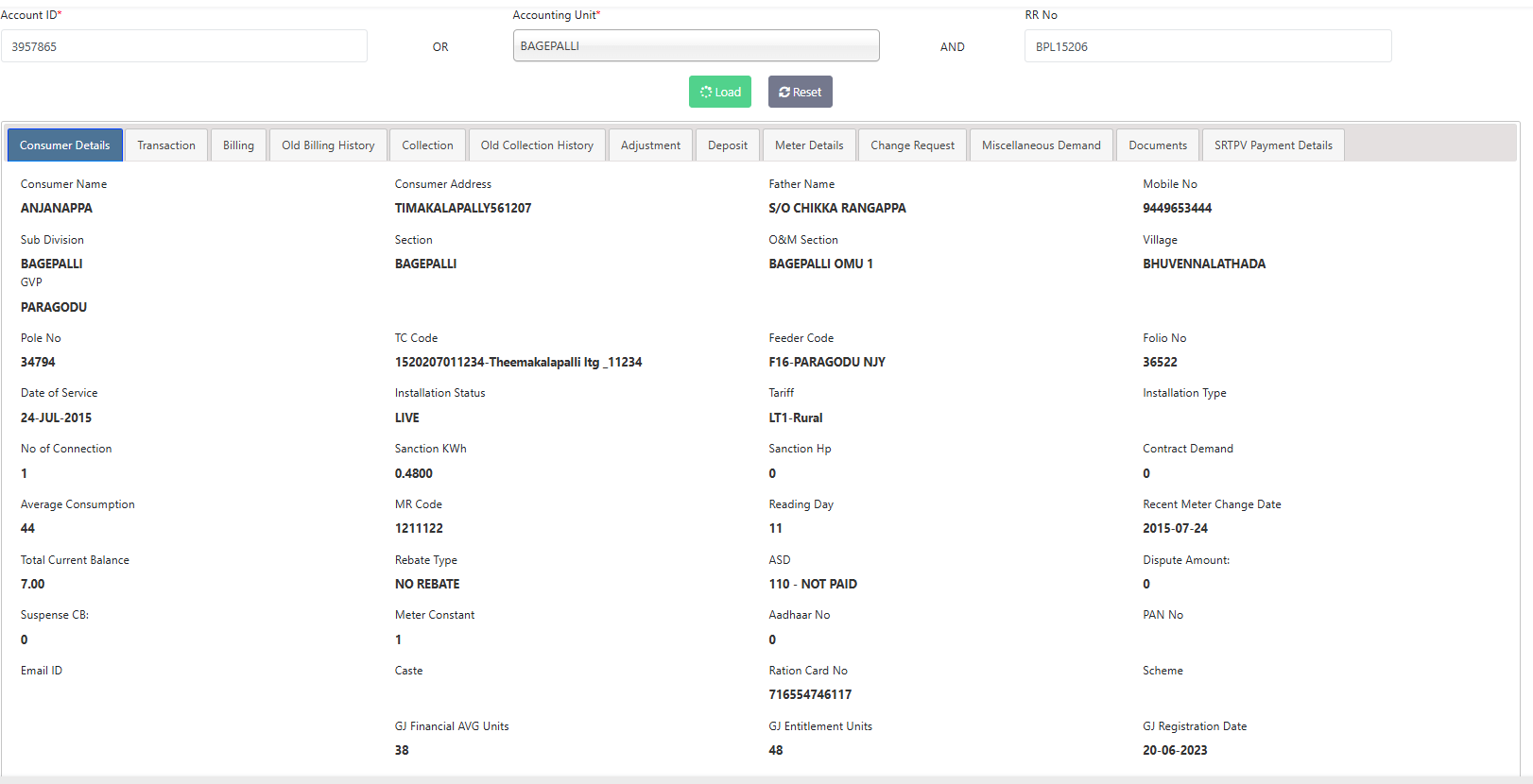Switch to the Documents tab
The width and height of the screenshot is (1533, 784).
point(1158,145)
